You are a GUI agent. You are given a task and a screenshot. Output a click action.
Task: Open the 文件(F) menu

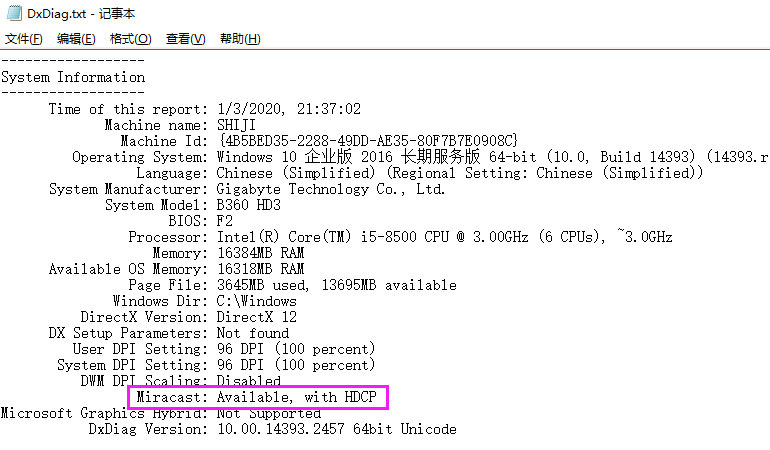tap(24, 39)
